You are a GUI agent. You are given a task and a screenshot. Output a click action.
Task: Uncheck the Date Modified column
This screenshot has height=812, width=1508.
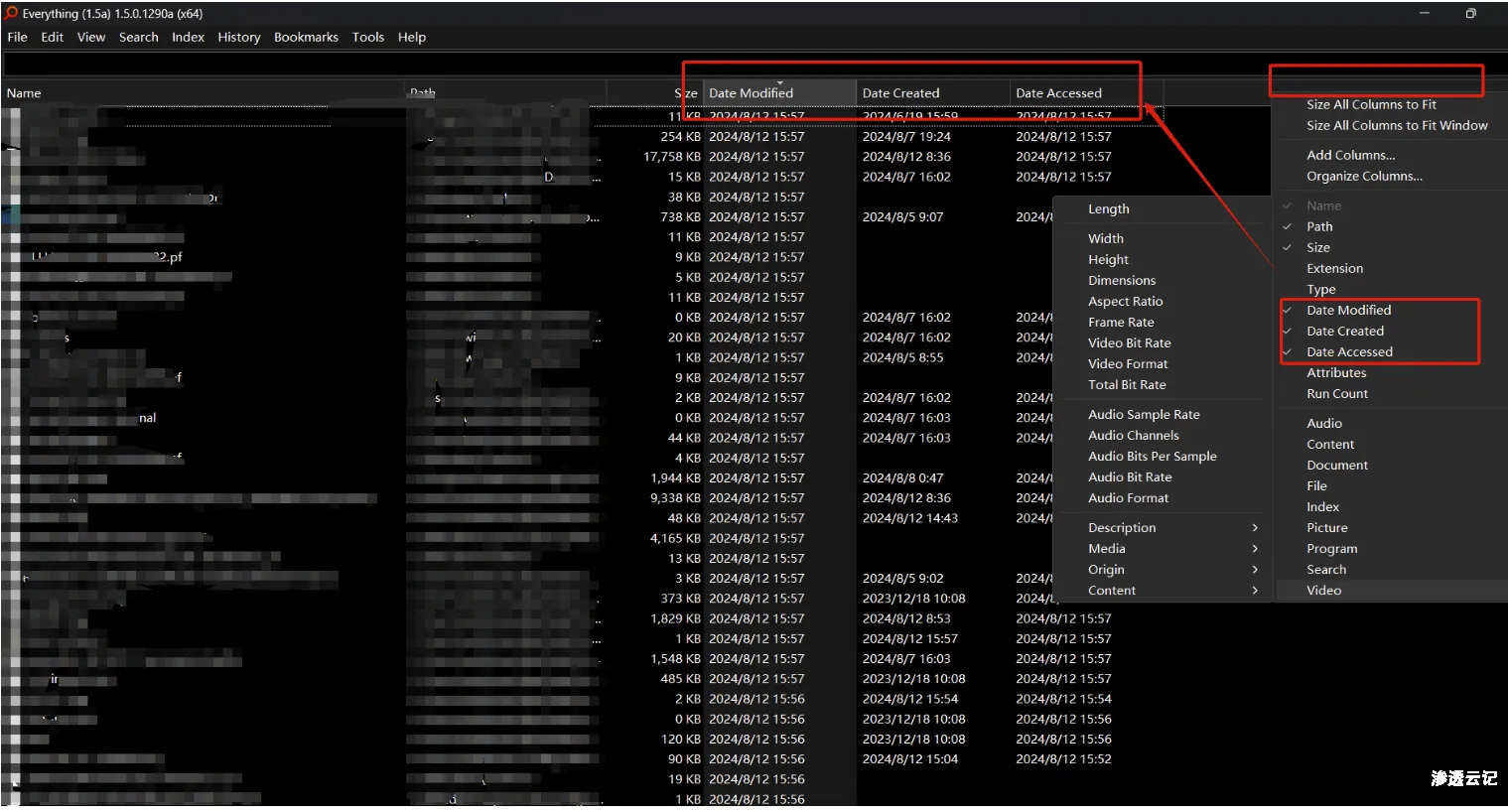pos(1348,310)
